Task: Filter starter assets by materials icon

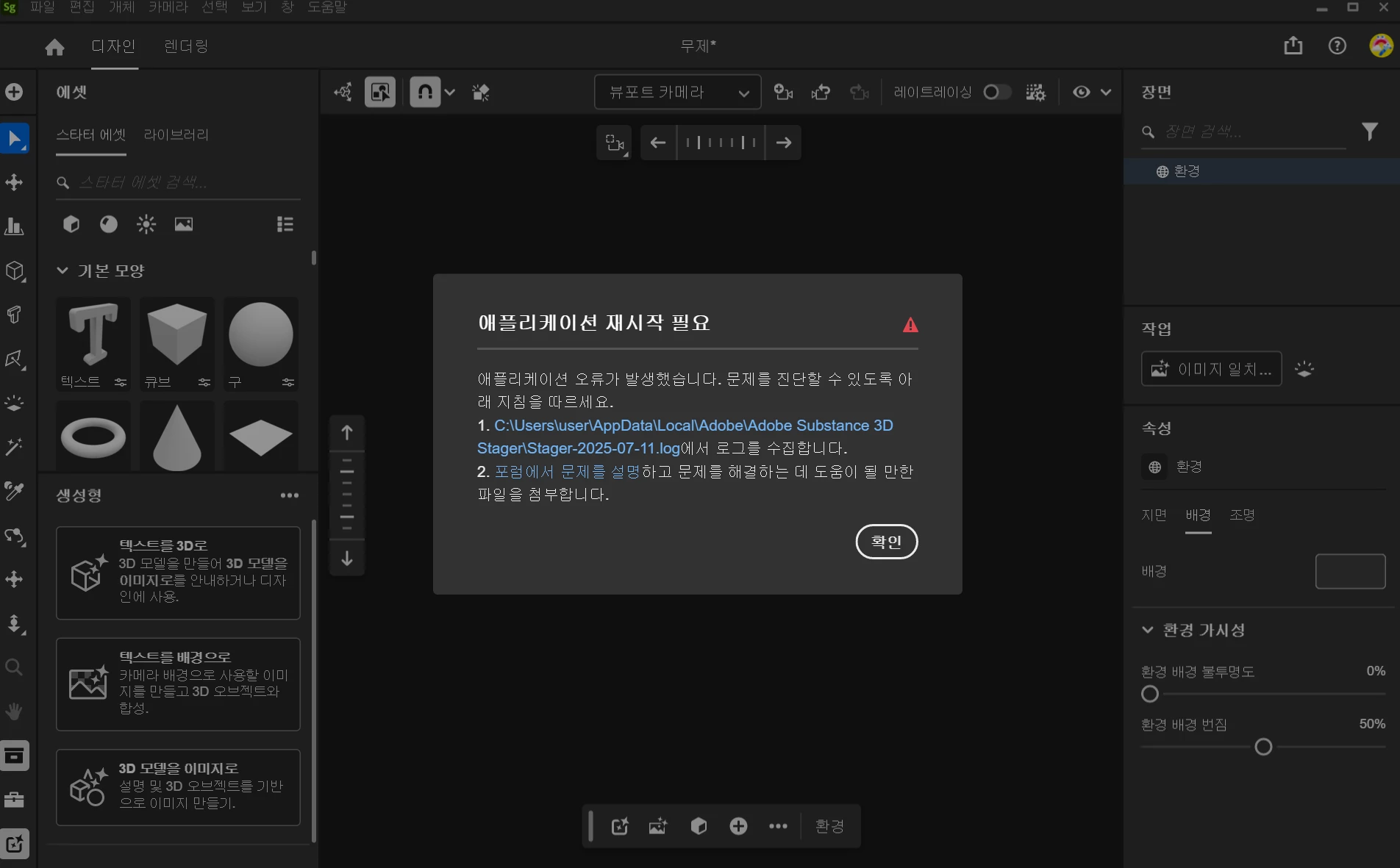Action: (x=109, y=224)
